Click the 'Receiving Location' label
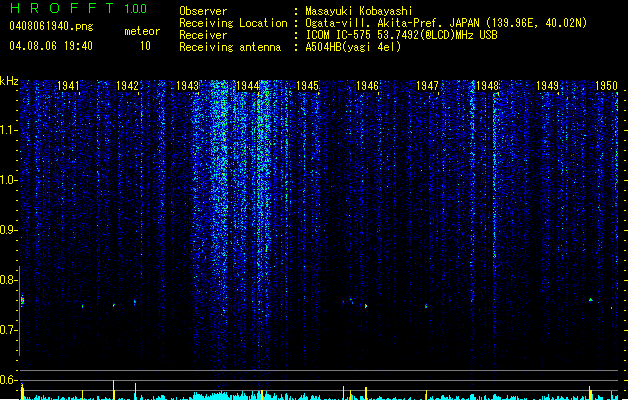 [x=233, y=23]
